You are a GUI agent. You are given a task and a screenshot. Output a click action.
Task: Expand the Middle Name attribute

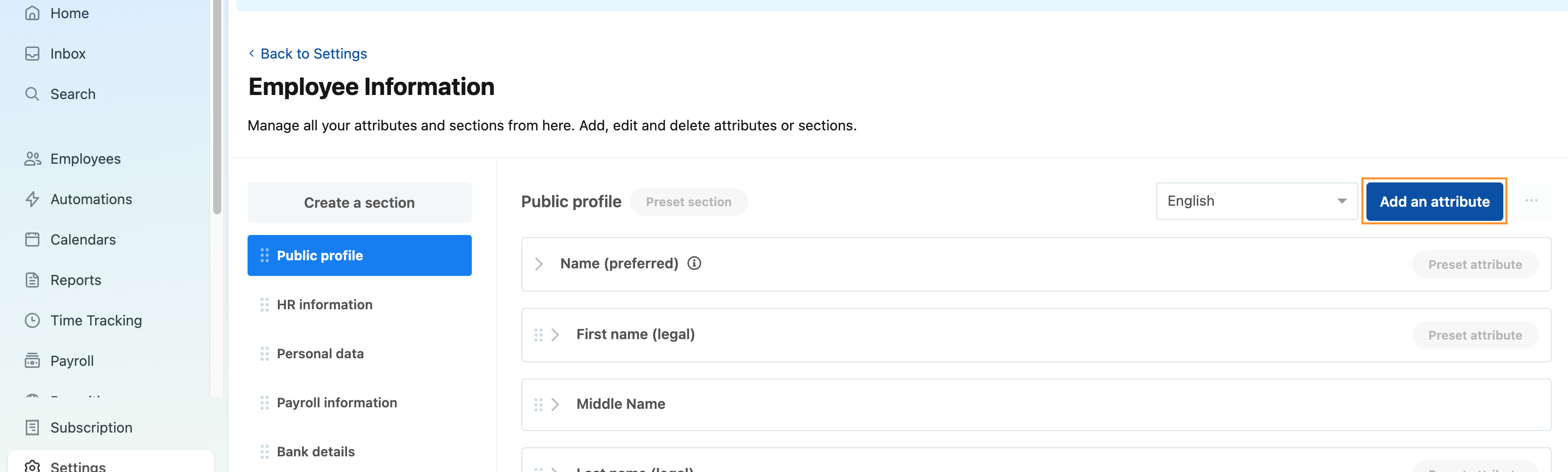555,404
